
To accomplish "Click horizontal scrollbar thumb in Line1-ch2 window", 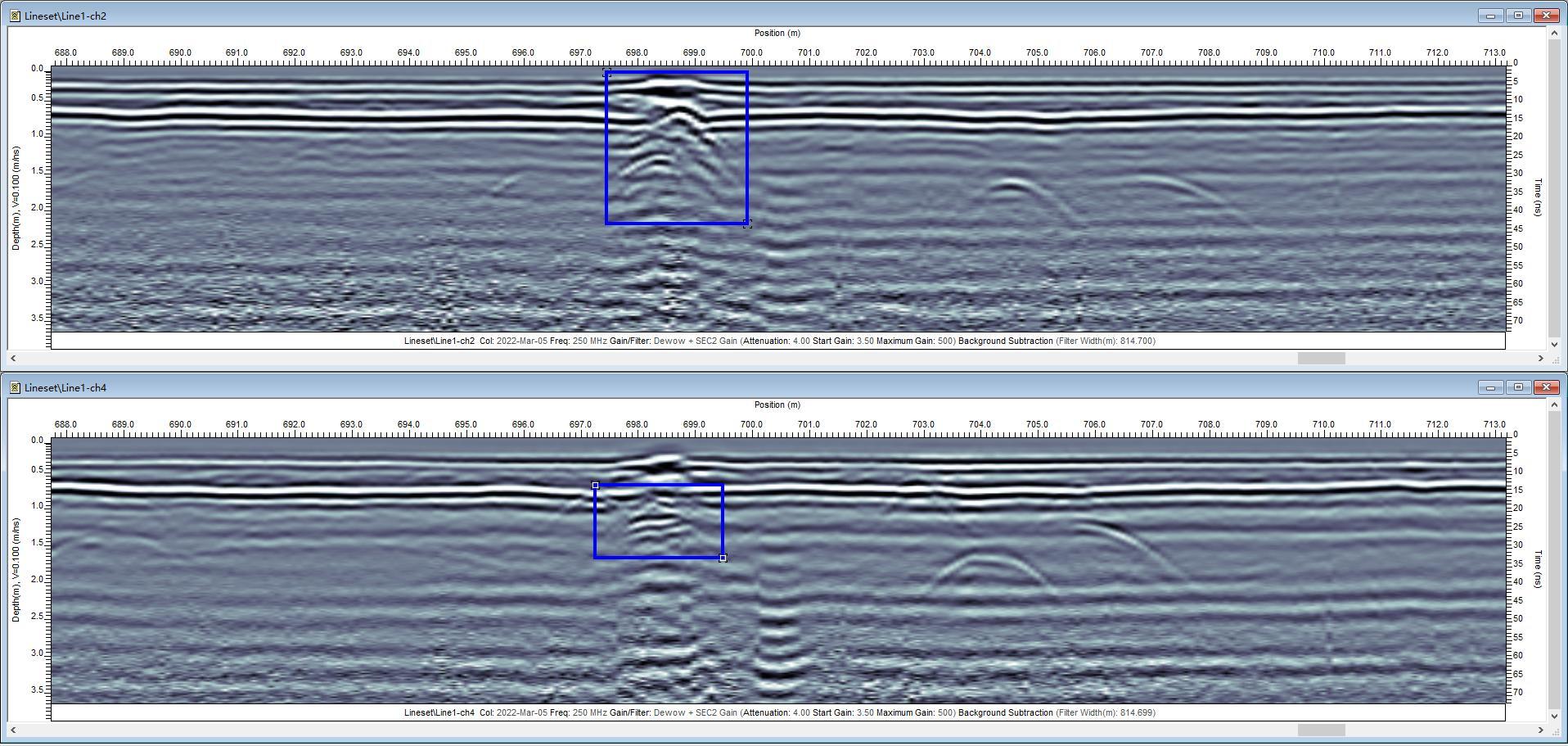I will pyautogui.click(x=1321, y=358).
